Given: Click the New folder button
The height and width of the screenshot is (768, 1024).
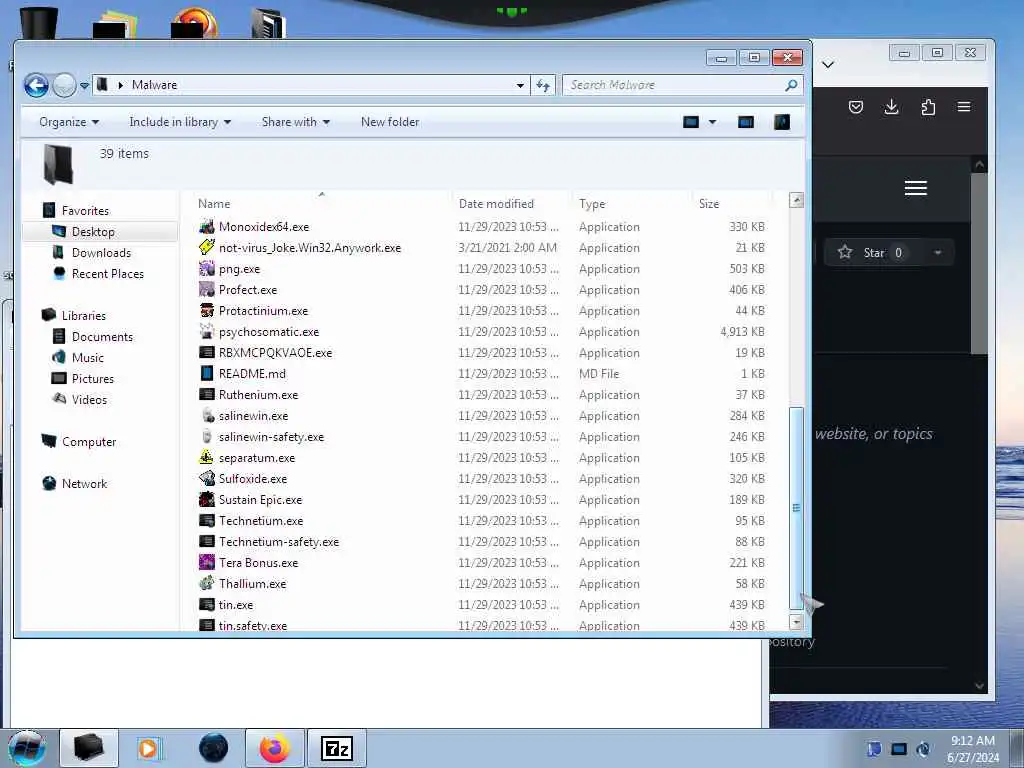Looking at the screenshot, I should click(390, 122).
